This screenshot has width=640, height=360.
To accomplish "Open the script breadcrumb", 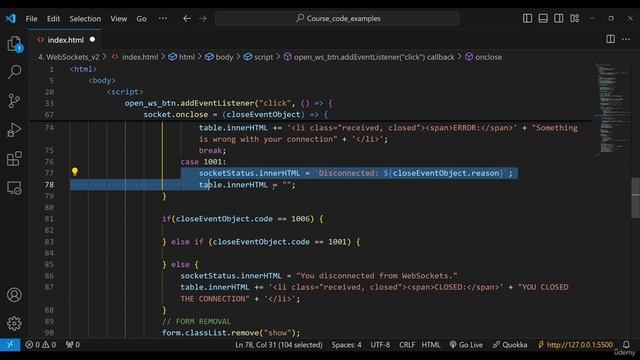I will (x=258, y=57).
